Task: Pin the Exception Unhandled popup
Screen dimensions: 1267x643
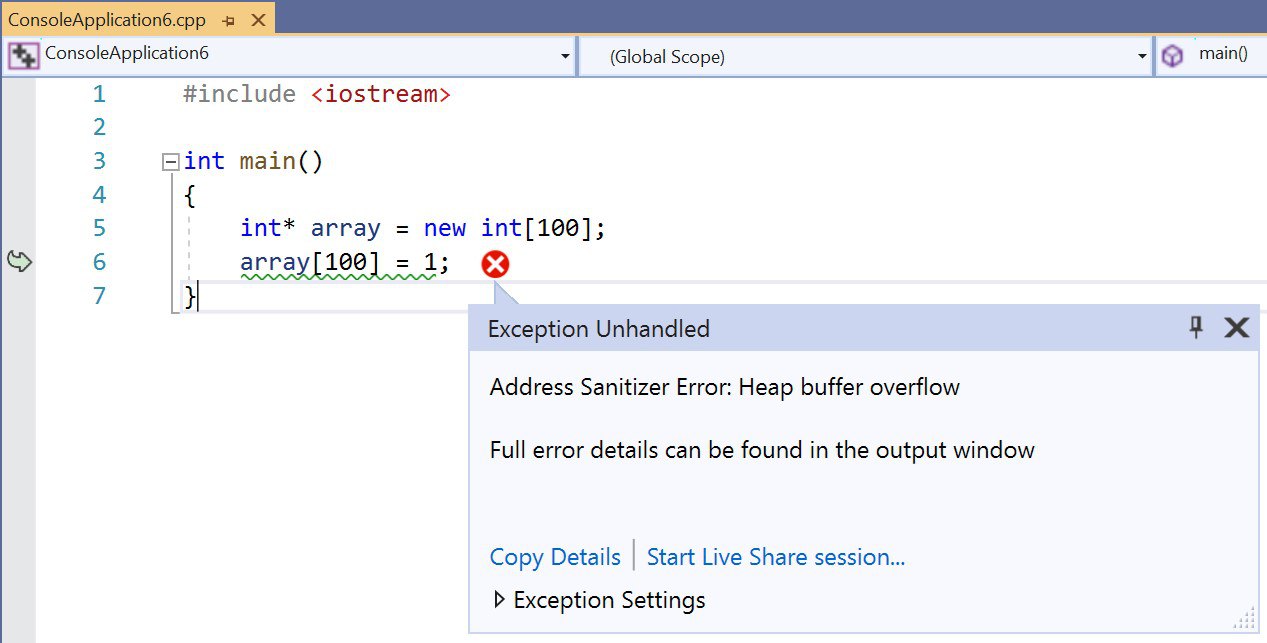Action: pos(1196,327)
